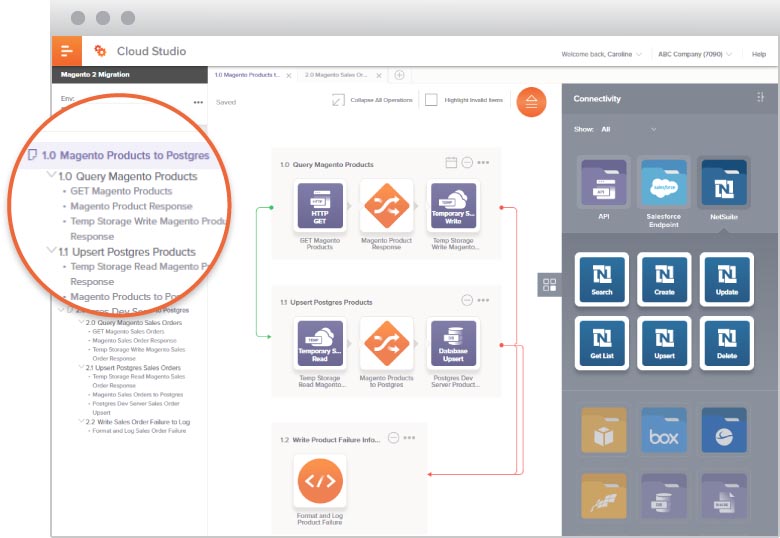Collapse 2.0 Query Magento Sales Orders node
The height and width of the screenshot is (538, 780).
(x=81, y=322)
